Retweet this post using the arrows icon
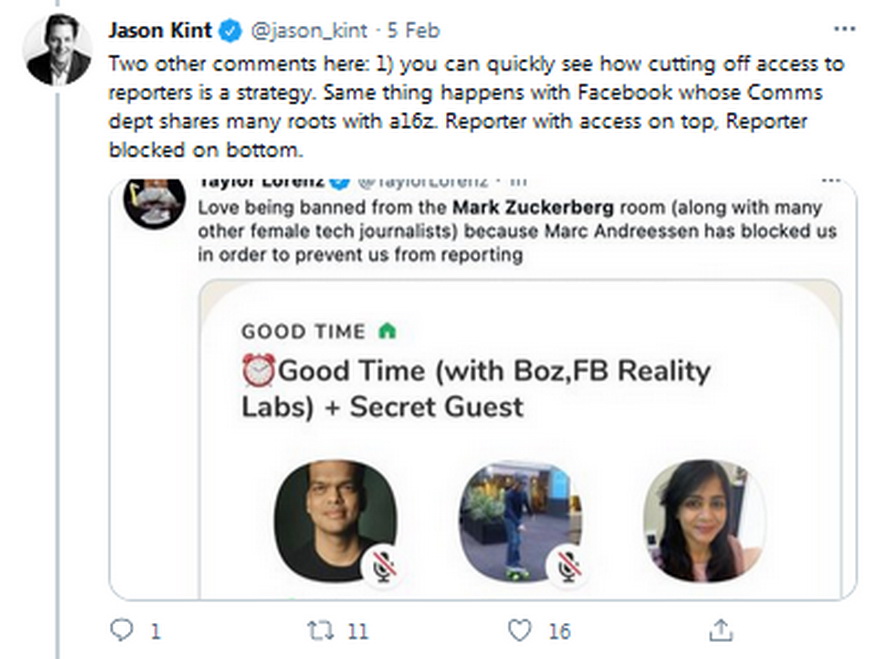The height and width of the screenshot is (659, 880). pos(322,630)
